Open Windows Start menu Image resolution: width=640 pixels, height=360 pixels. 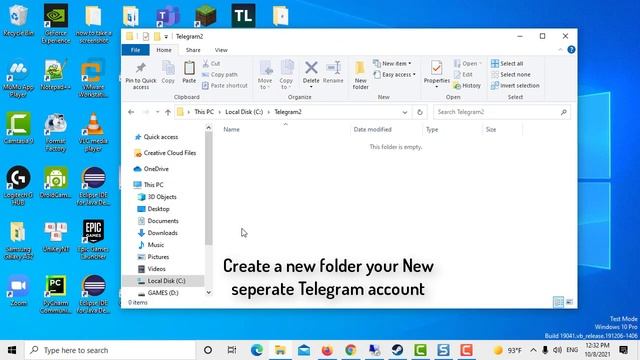point(12,350)
